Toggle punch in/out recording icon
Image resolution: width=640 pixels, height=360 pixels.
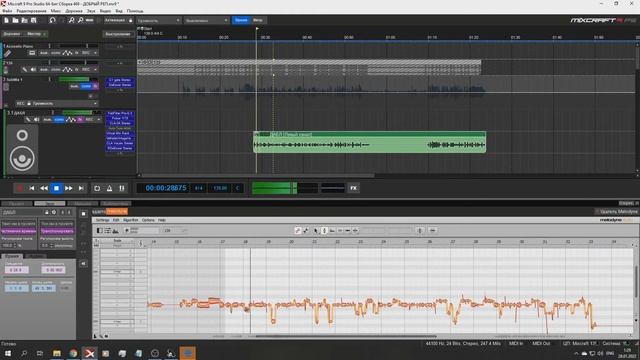point(121,188)
